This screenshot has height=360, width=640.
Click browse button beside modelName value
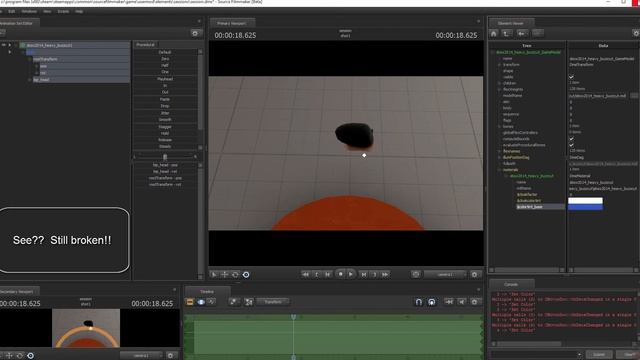(634, 96)
